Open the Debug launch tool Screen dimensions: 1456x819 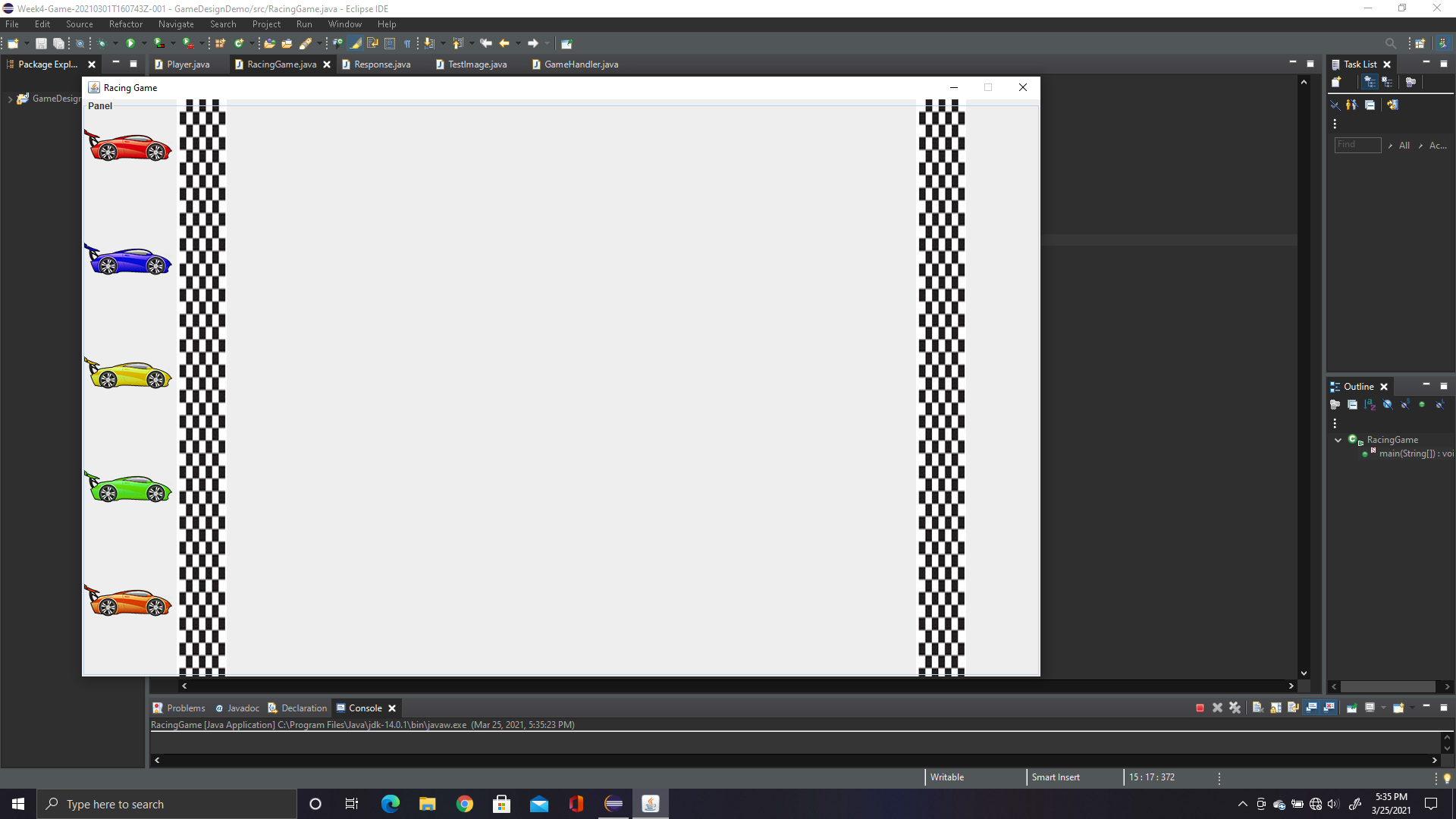(102, 43)
